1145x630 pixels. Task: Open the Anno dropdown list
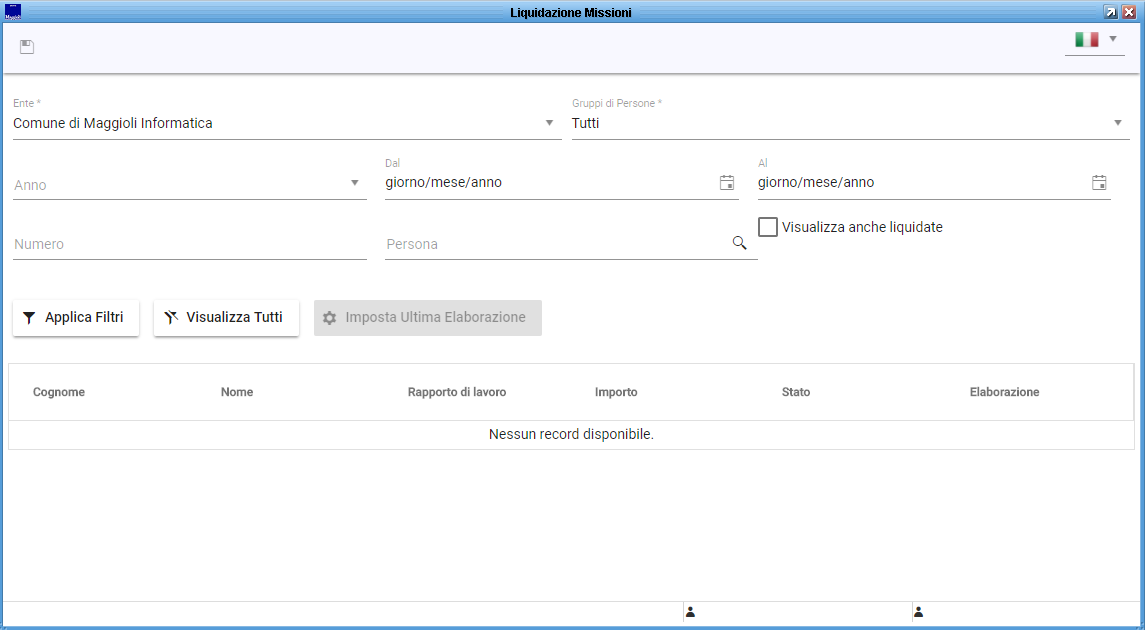tap(354, 183)
